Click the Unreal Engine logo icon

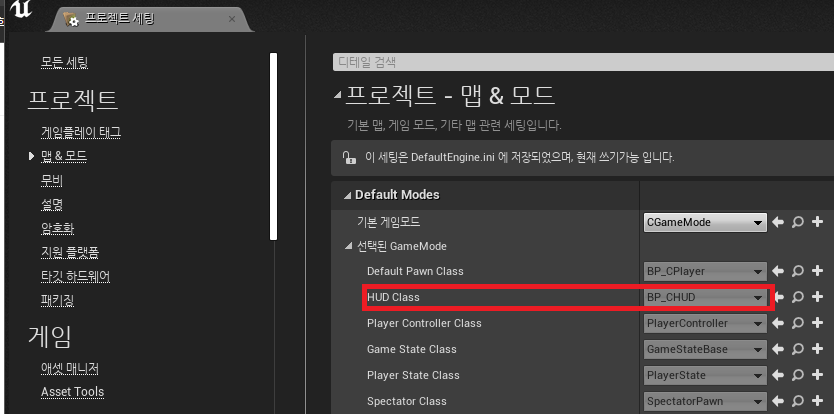point(21,11)
